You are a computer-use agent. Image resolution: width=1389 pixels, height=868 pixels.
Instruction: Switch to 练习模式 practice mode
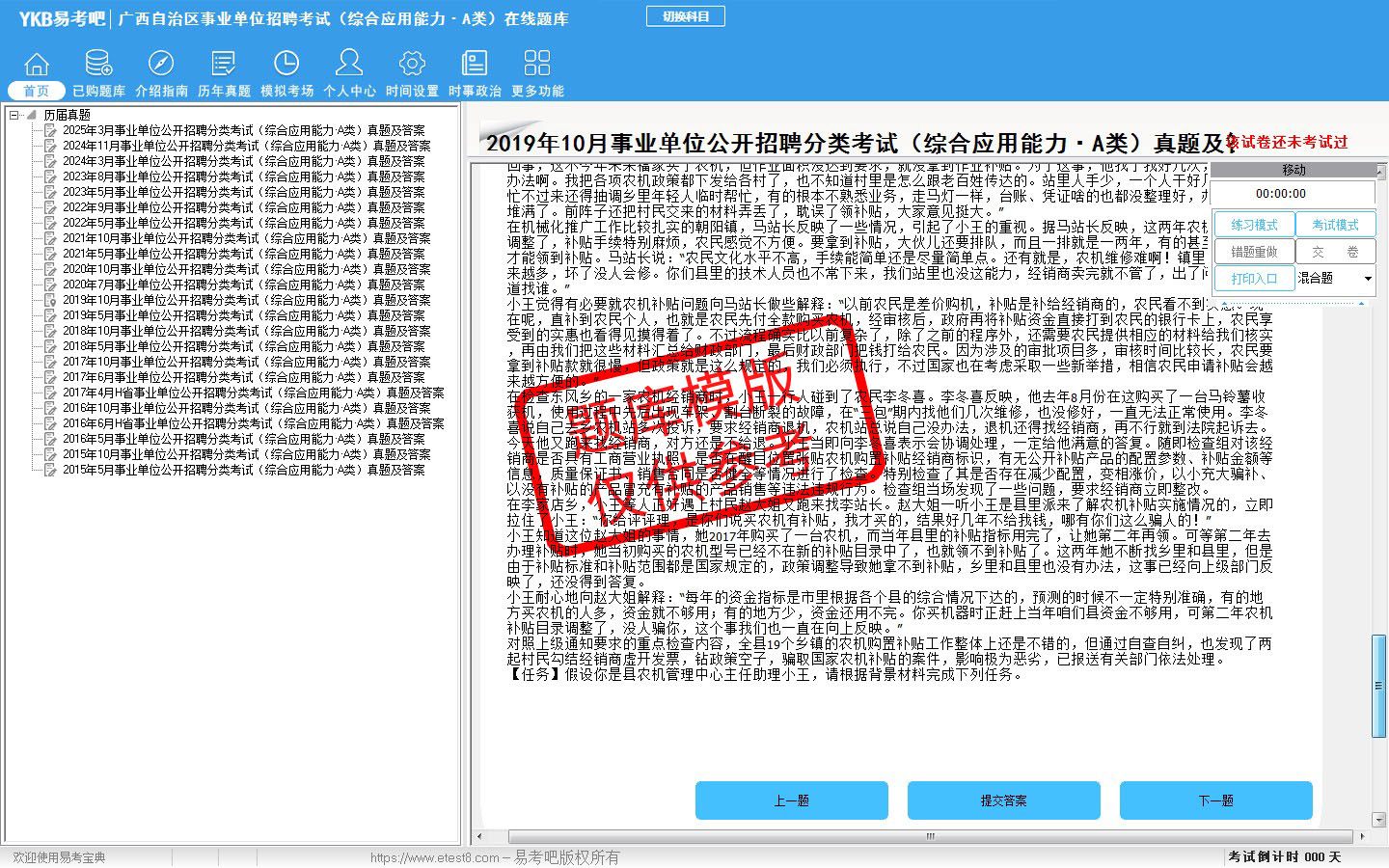[x=1254, y=225]
